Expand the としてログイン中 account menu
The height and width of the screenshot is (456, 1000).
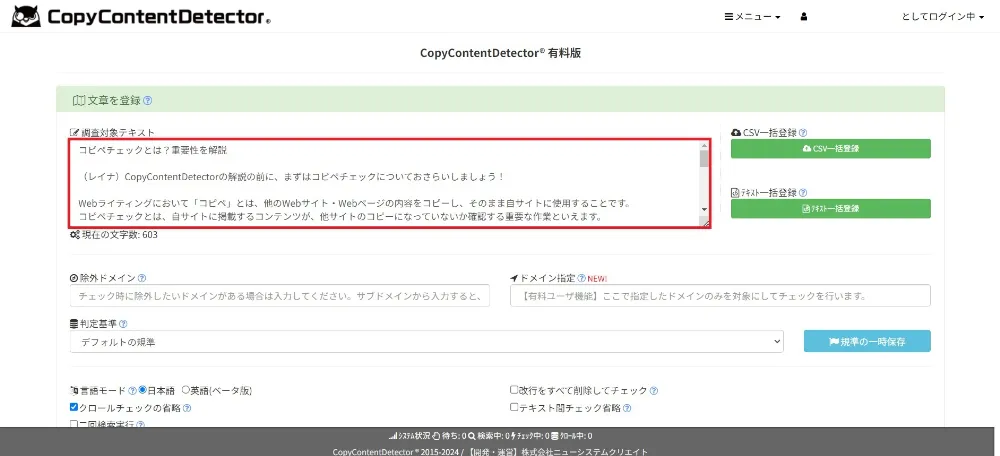(943, 17)
